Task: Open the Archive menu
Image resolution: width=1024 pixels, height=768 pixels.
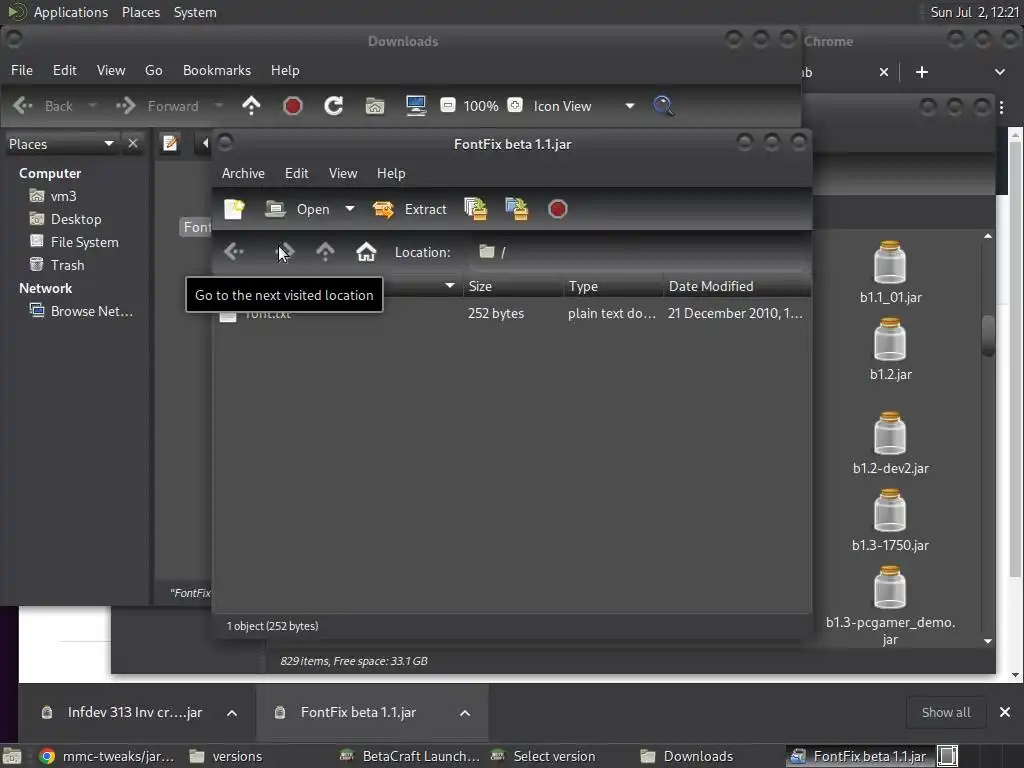Action: point(243,173)
